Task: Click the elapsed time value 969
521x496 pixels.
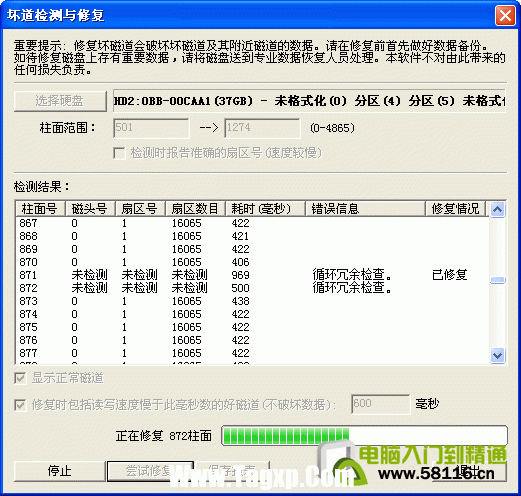Action: pyautogui.click(x=240, y=275)
